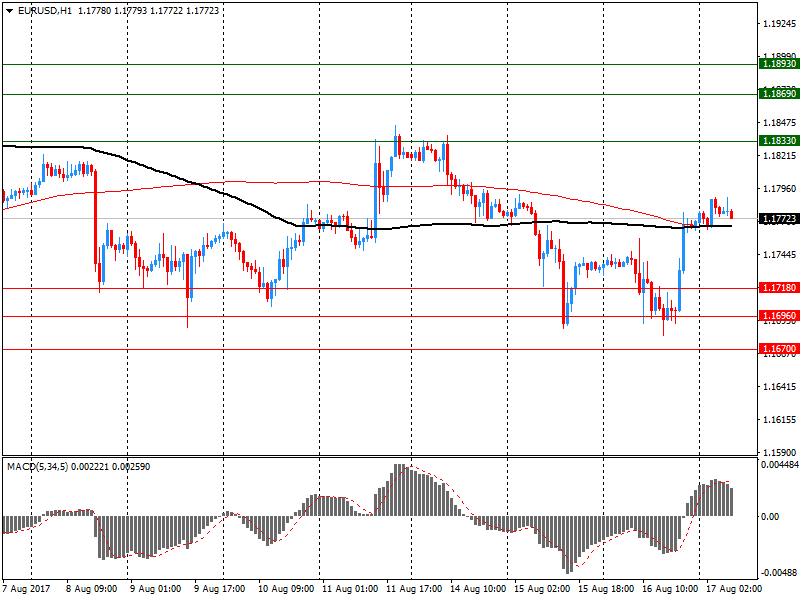Select the EURUSD,H1 chart title text

click(44, 11)
